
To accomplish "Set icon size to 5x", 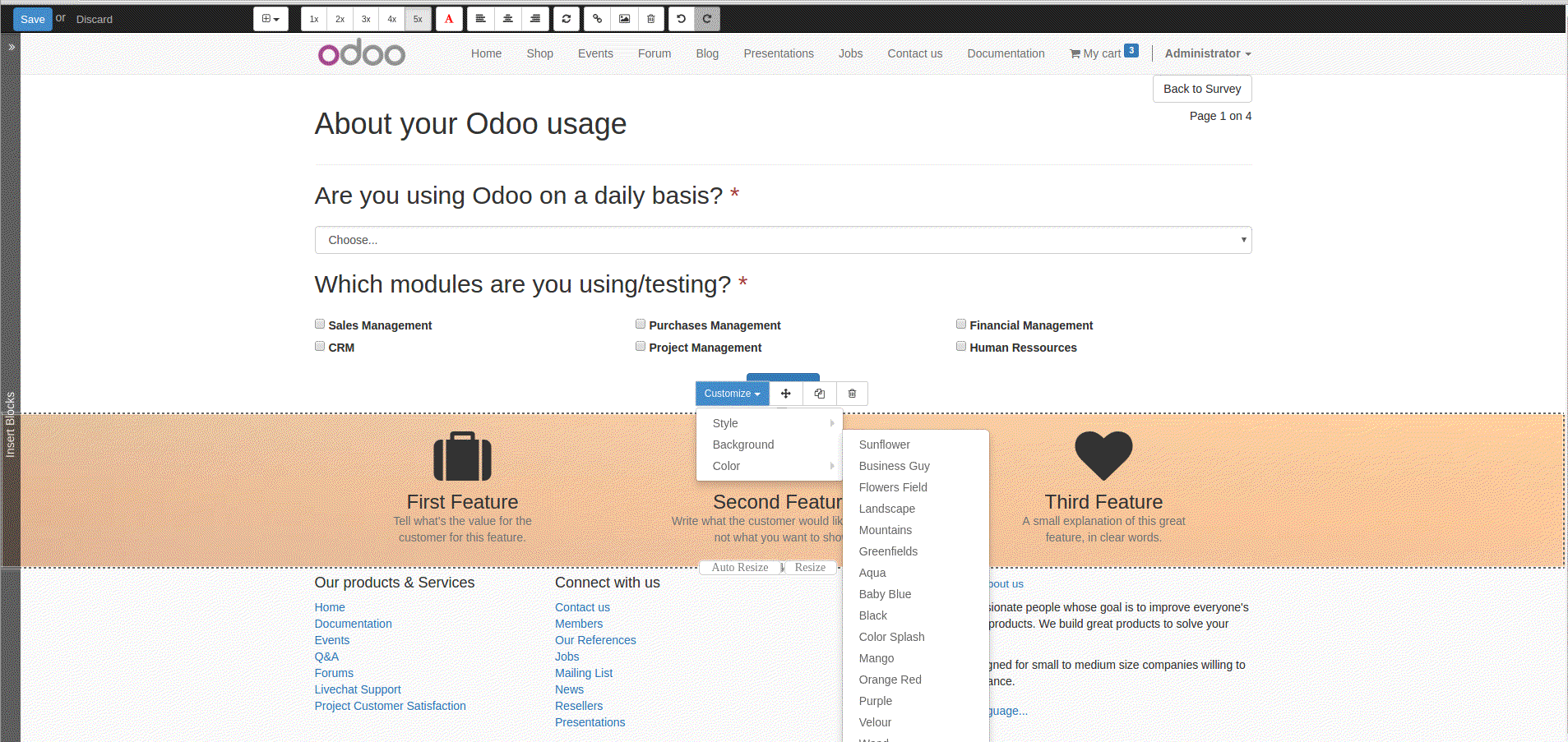I will click(418, 19).
